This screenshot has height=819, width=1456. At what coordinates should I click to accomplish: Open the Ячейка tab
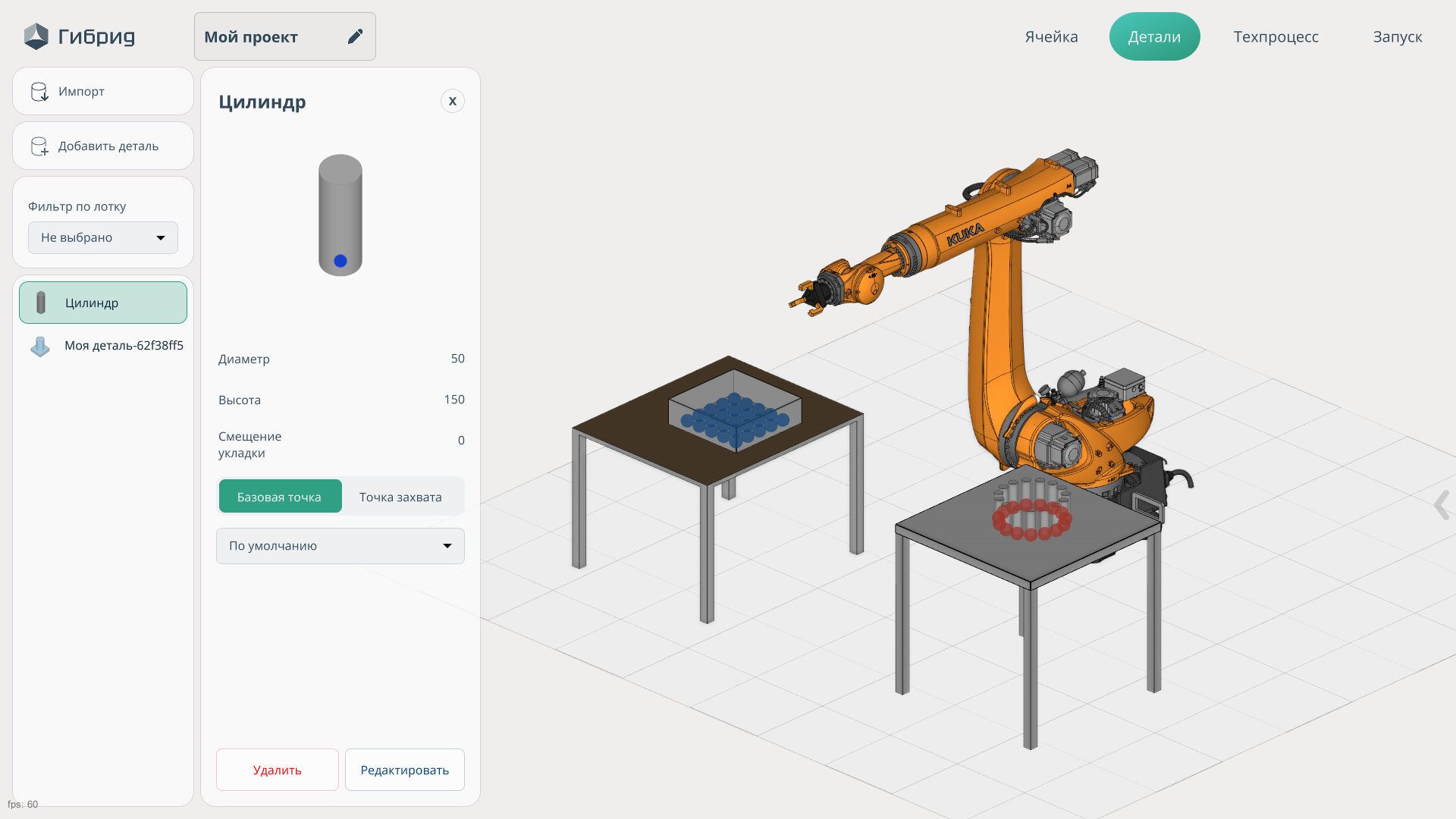(x=1051, y=36)
